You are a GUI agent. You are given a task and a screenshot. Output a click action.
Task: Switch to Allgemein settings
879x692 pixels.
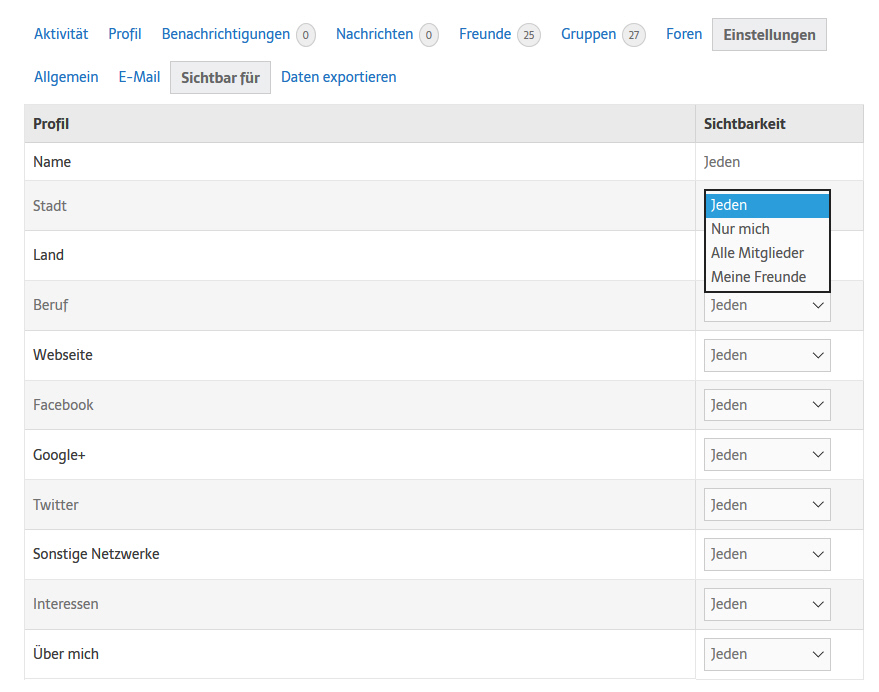pos(66,77)
